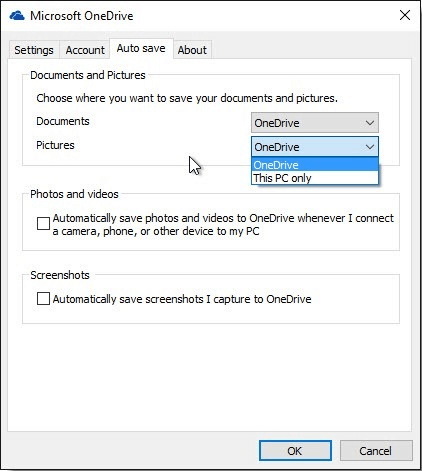Choose "This PC only" for Pictures
Screen dimensions: 422x471
point(315,178)
